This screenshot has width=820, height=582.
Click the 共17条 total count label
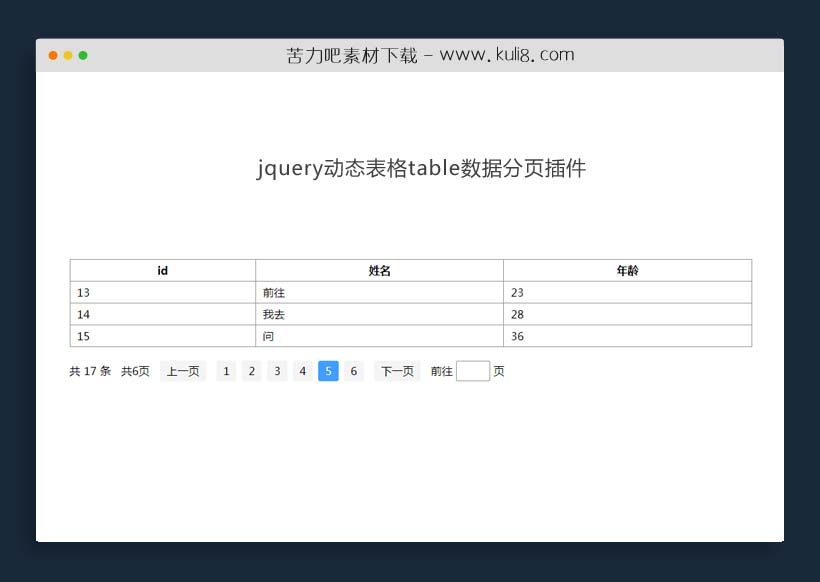[89, 371]
